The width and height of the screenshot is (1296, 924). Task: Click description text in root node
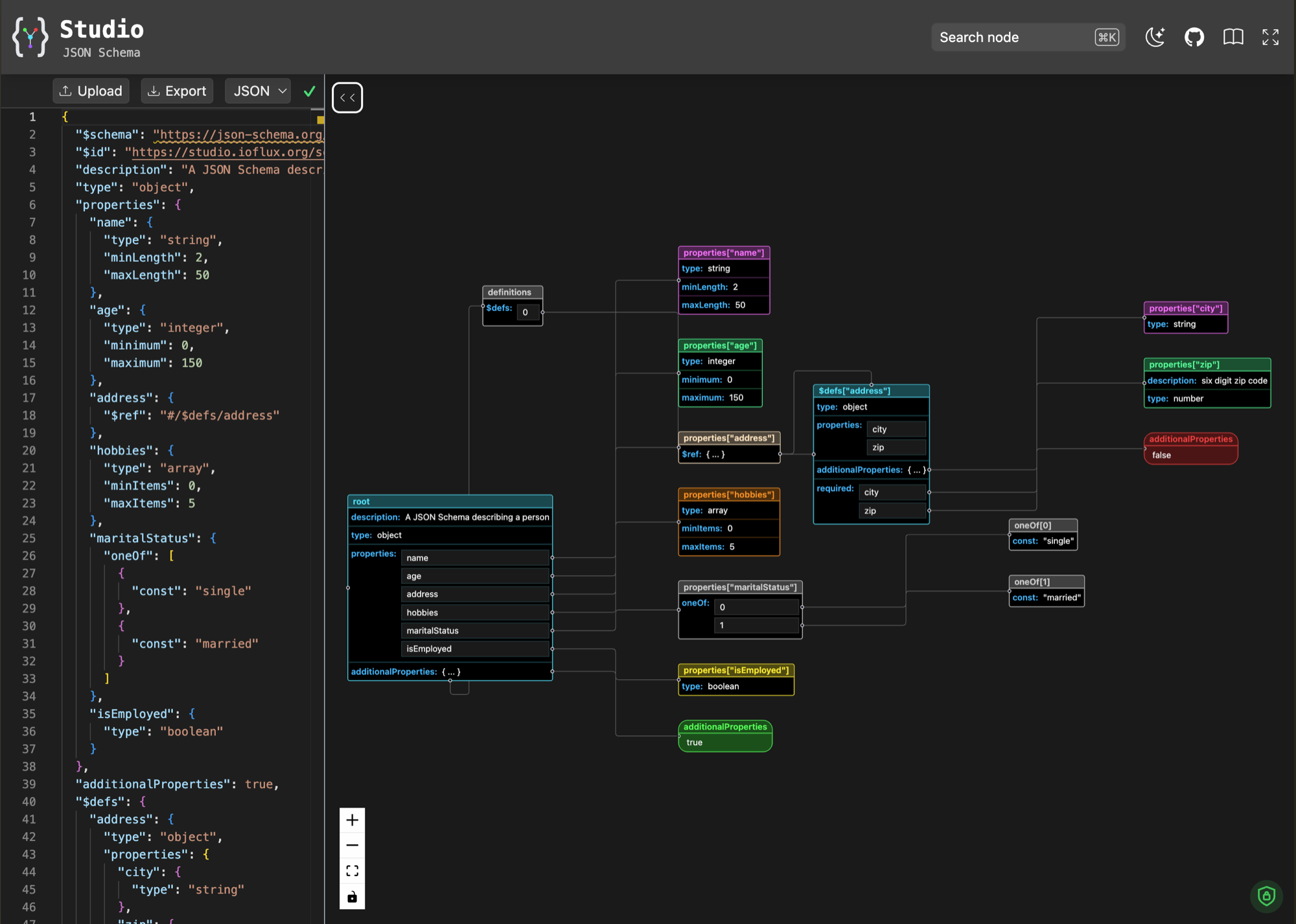click(x=477, y=517)
